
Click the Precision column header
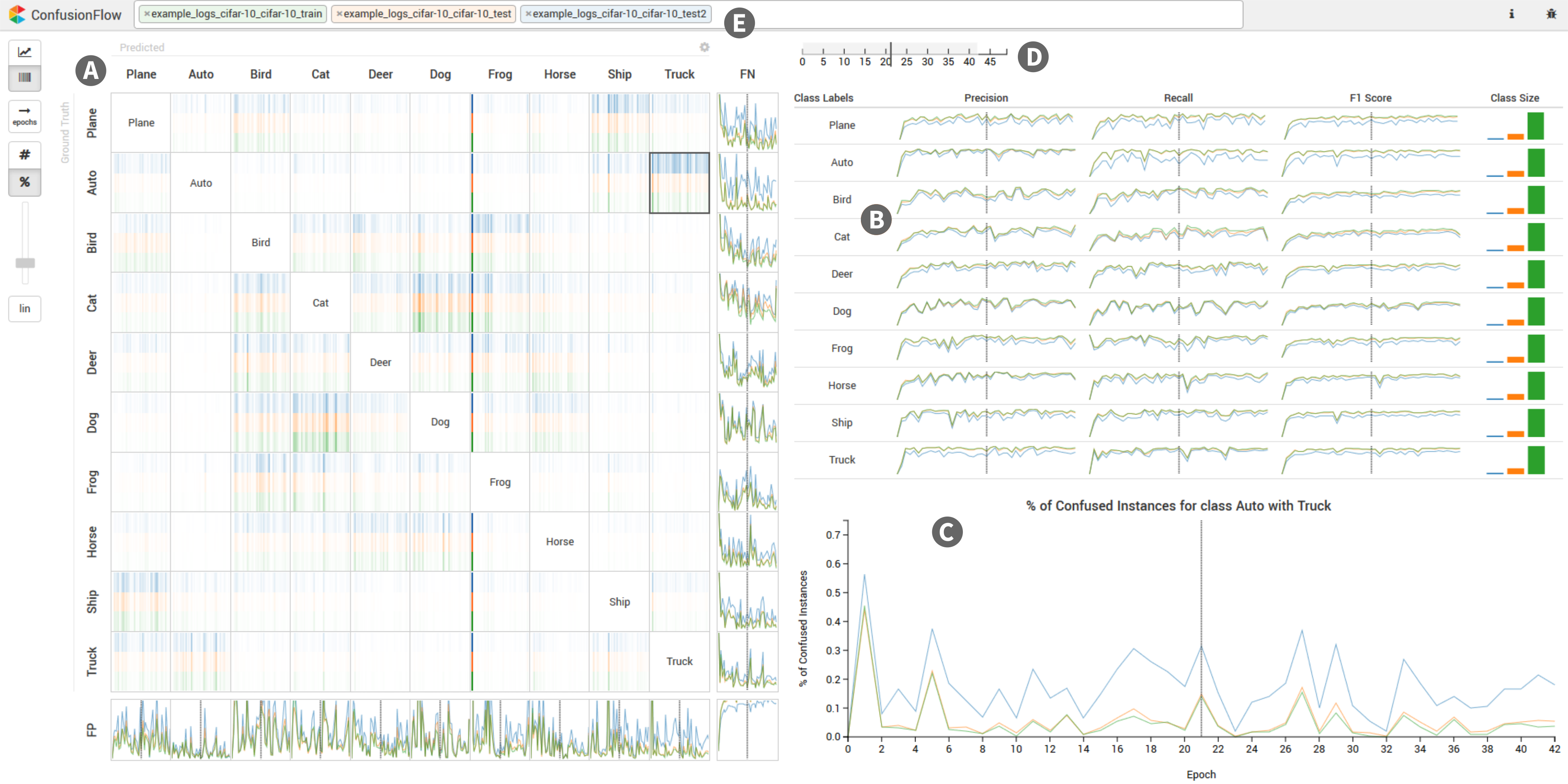pos(986,98)
